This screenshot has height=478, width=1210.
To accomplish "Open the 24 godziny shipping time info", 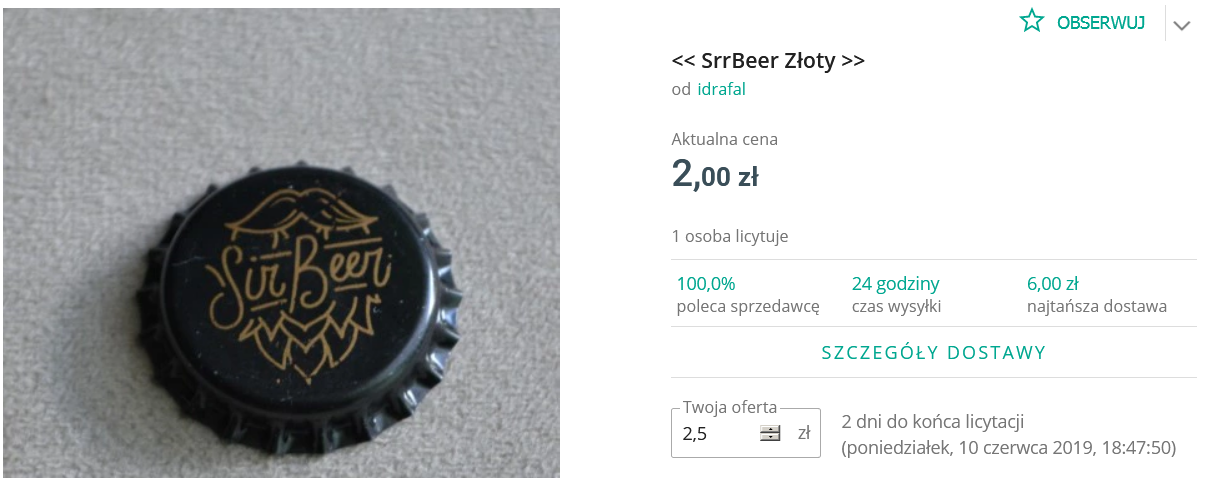I will 895,283.
